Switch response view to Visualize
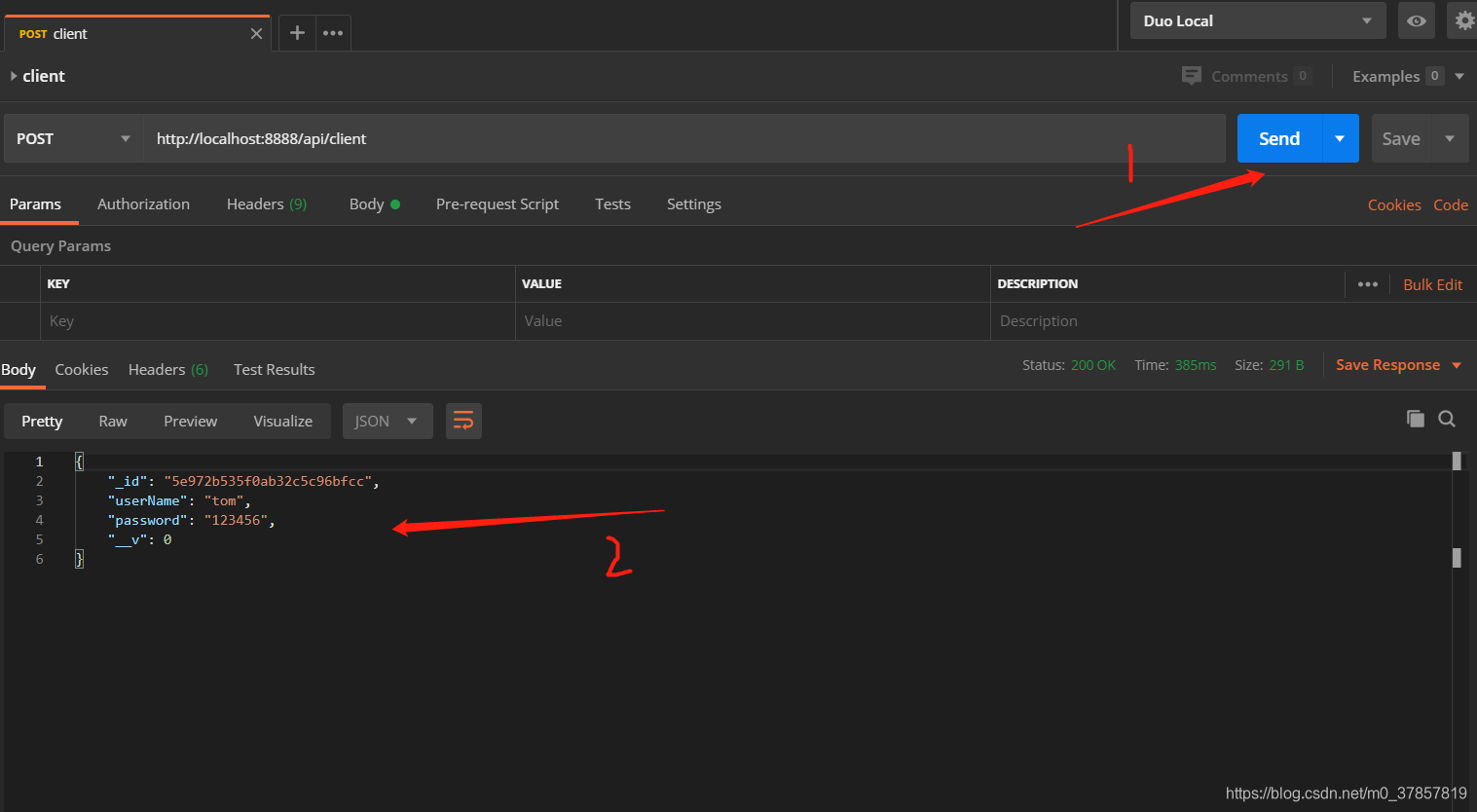This screenshot has width=1477, height=812. 283,421
